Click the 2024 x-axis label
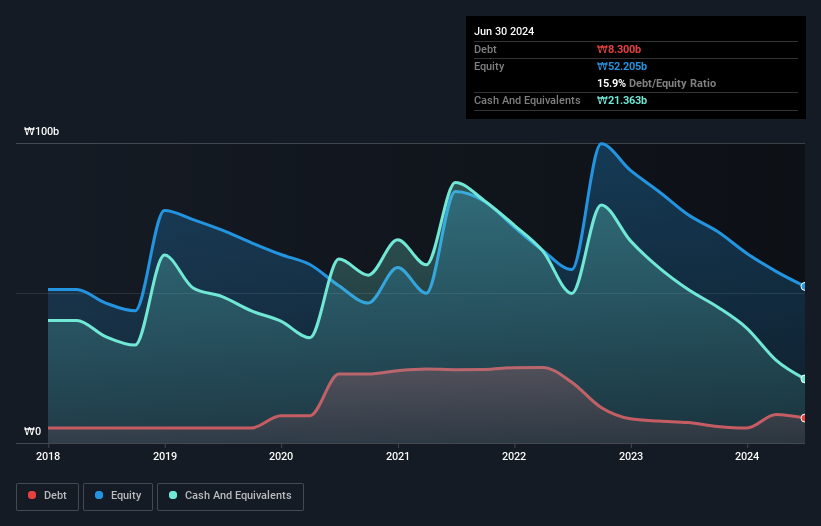This screenshot has height=526, width=821. (x=747, y=456)
